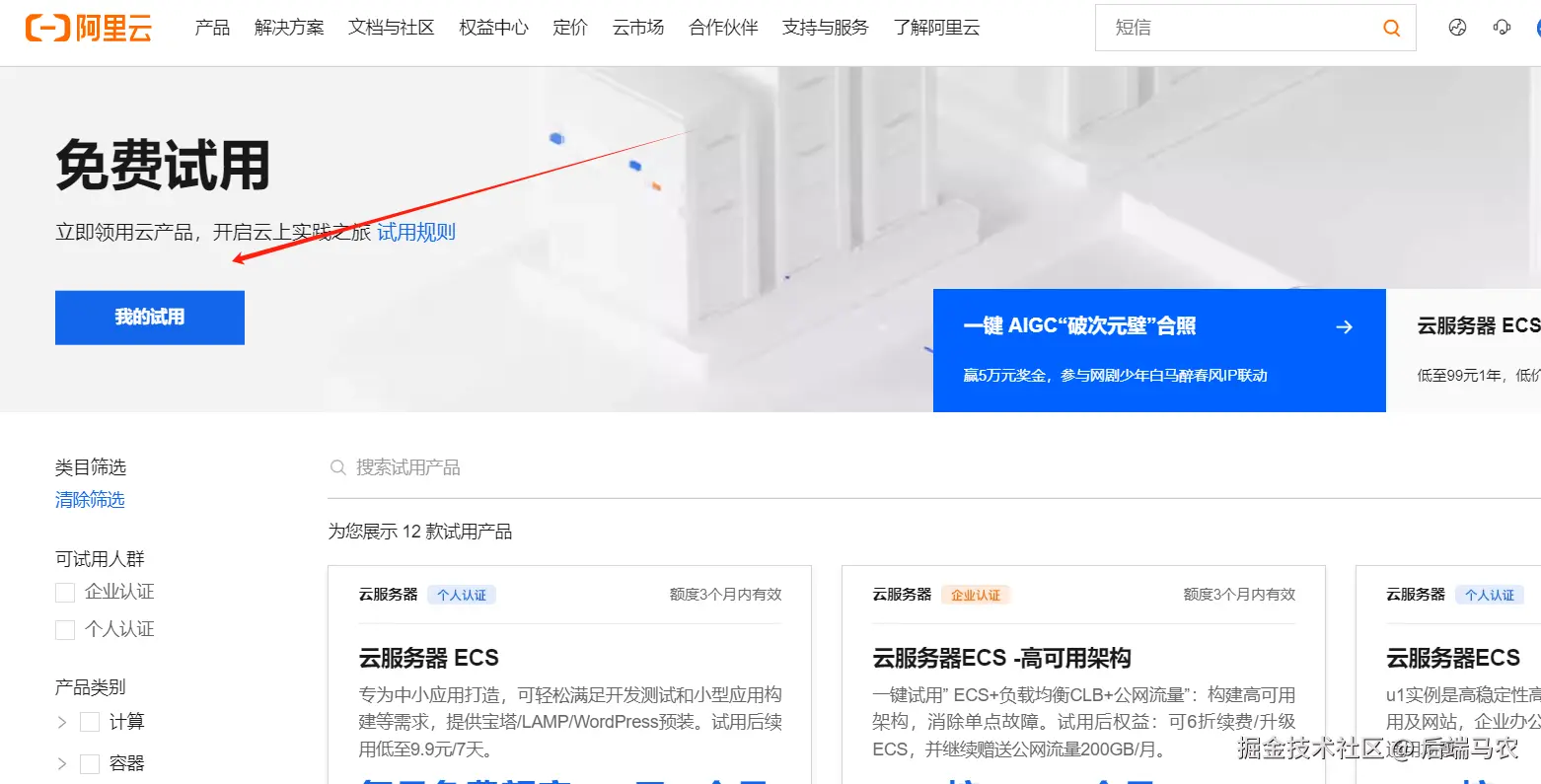Click the blue 我的试用 button

(x=150, y=318)
